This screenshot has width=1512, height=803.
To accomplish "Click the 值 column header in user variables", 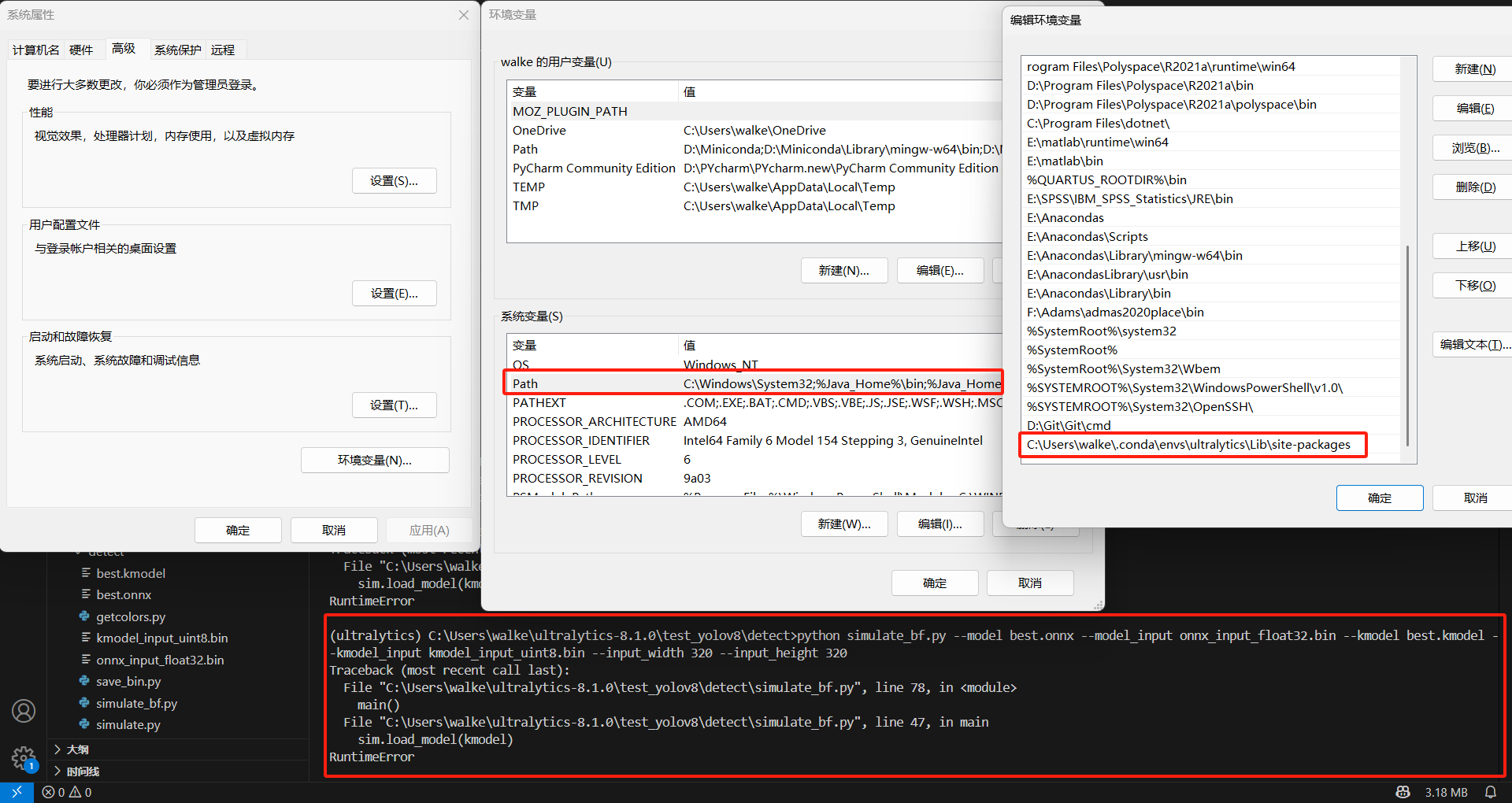I will [839, 91].
